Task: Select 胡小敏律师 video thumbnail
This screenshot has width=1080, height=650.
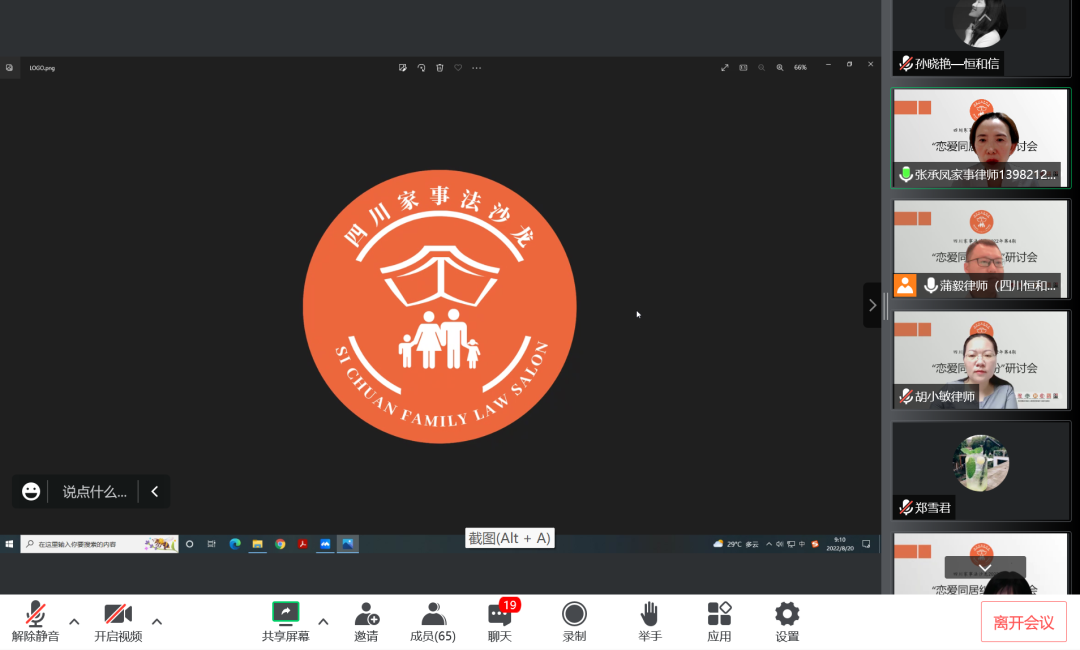Action: click(981, 360)
